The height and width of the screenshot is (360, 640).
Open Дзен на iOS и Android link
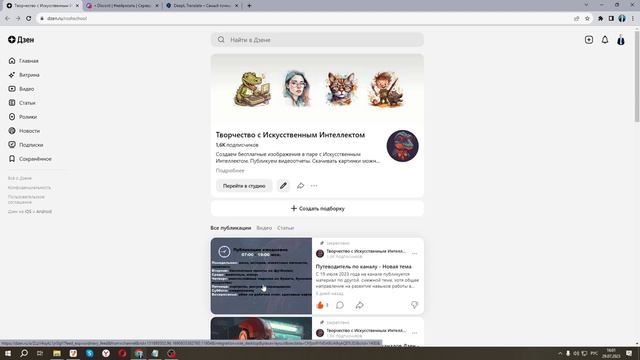point(30,211)
